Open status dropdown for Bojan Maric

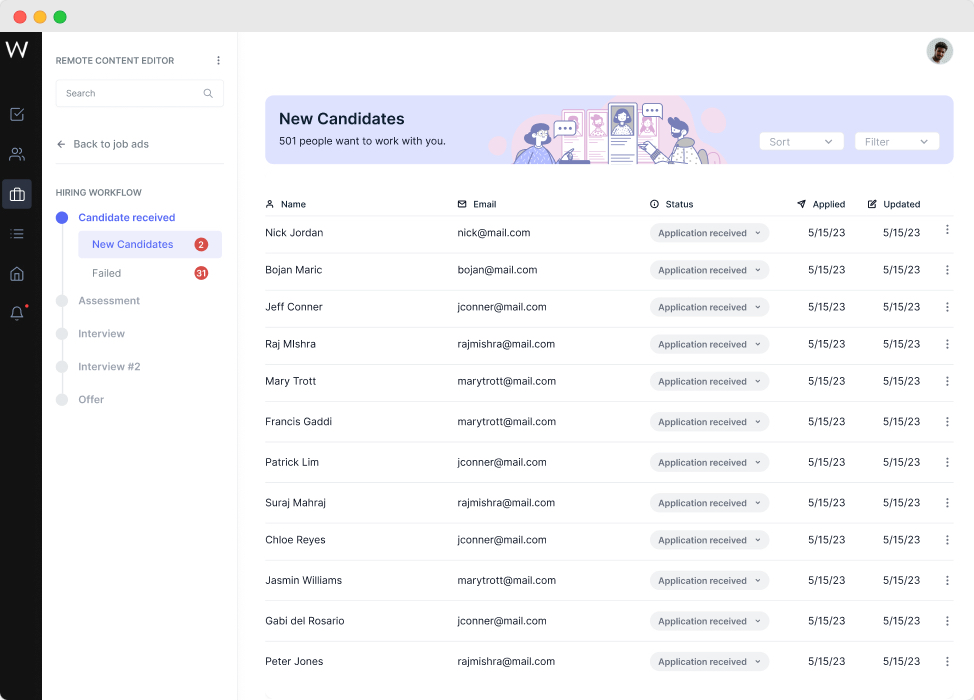point(709,270)
